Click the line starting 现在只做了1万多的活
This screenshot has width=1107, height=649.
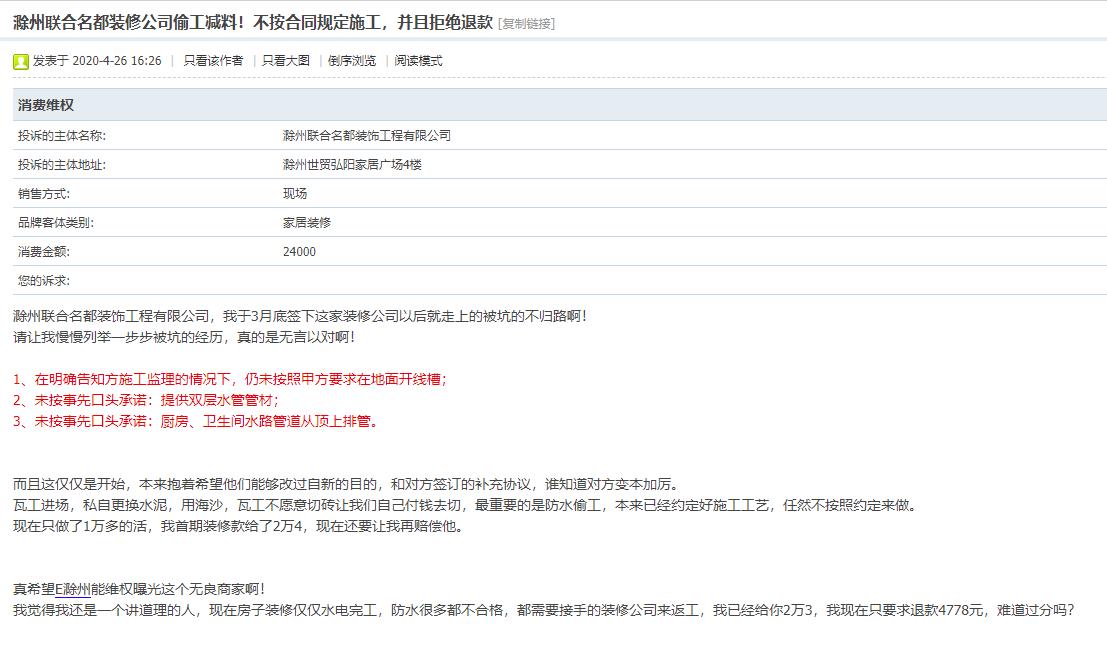click(x=239, y=527)
